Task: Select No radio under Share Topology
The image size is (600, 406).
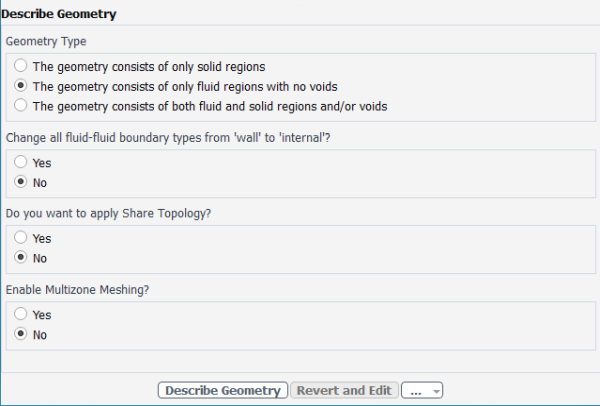Action: [x=21, y=258]
